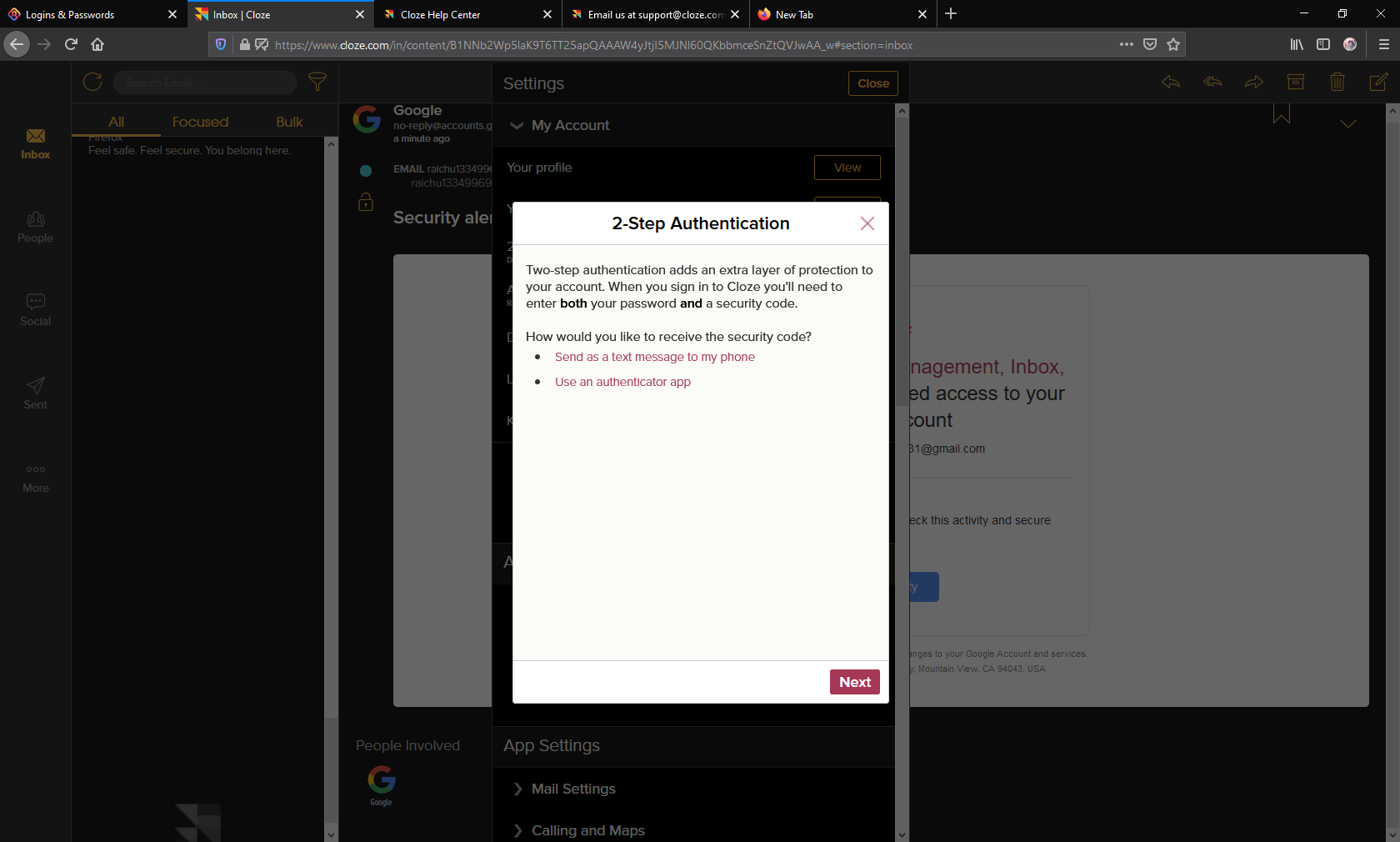The height and width of the screenshot is (842, 1400).
Task: Archive the email
Action: click(x=1296, y=82)
